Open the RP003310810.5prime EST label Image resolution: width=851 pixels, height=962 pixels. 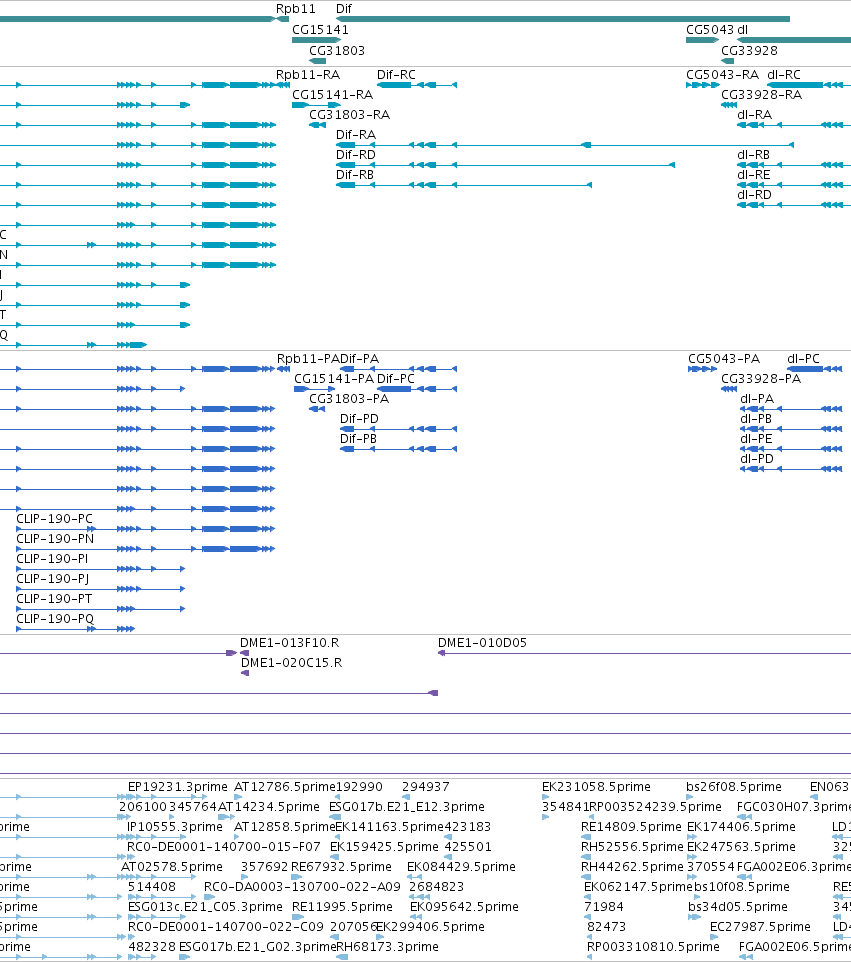pyautogui.click(x=653, y=947)
